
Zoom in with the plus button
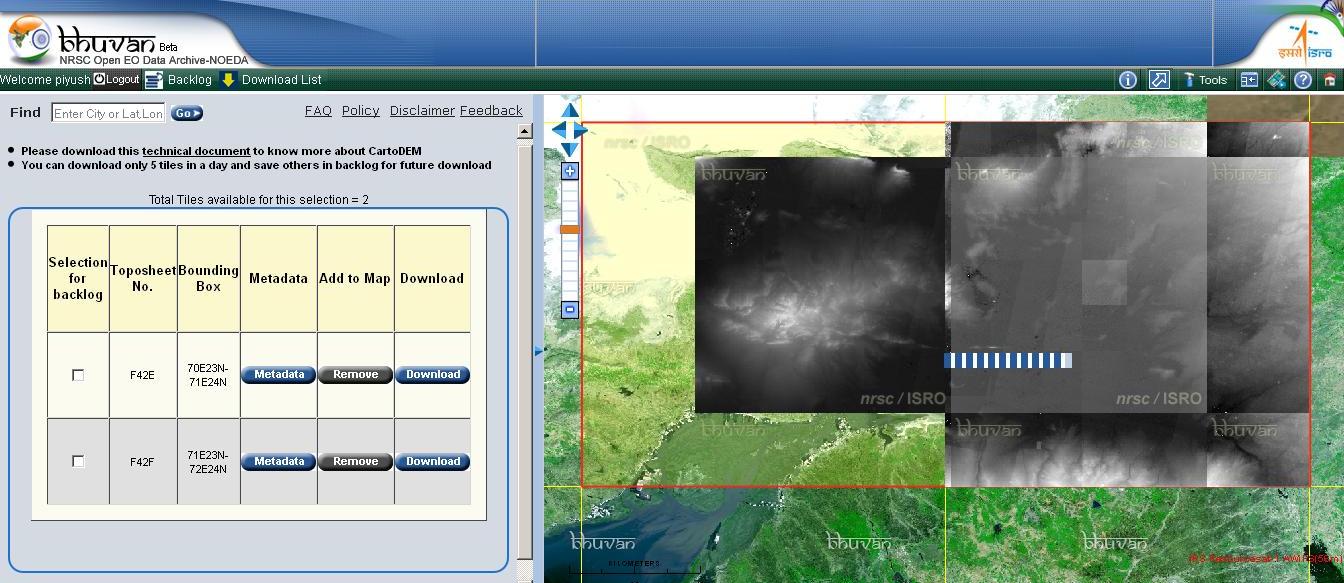[x=570, y=171]
